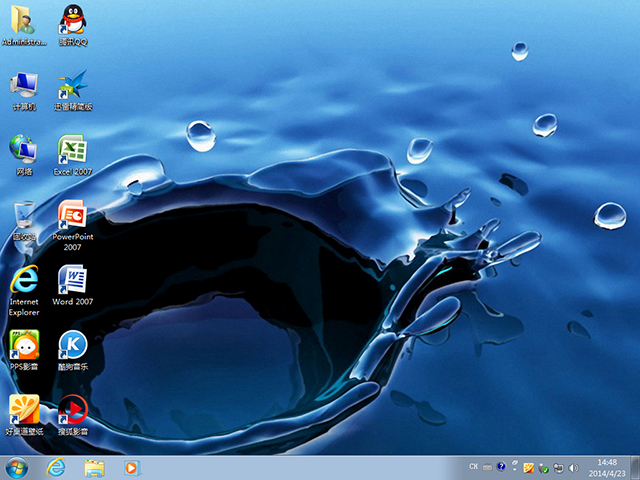Open the Xunlei (迅雷精简版) bird shortcut
640x480 pixels.
tap(72, 86)
